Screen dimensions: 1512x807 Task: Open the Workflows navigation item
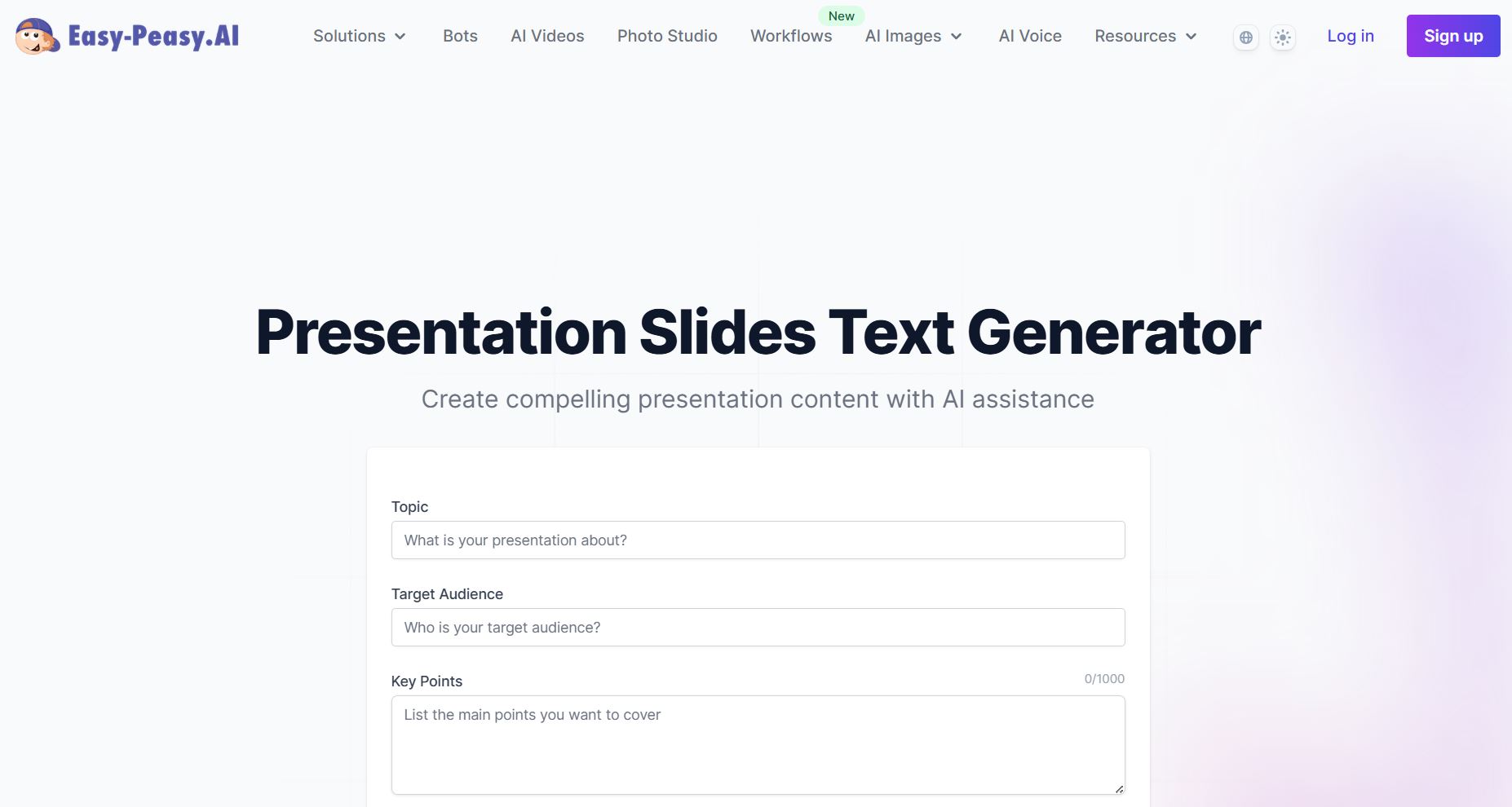(791, 36)
